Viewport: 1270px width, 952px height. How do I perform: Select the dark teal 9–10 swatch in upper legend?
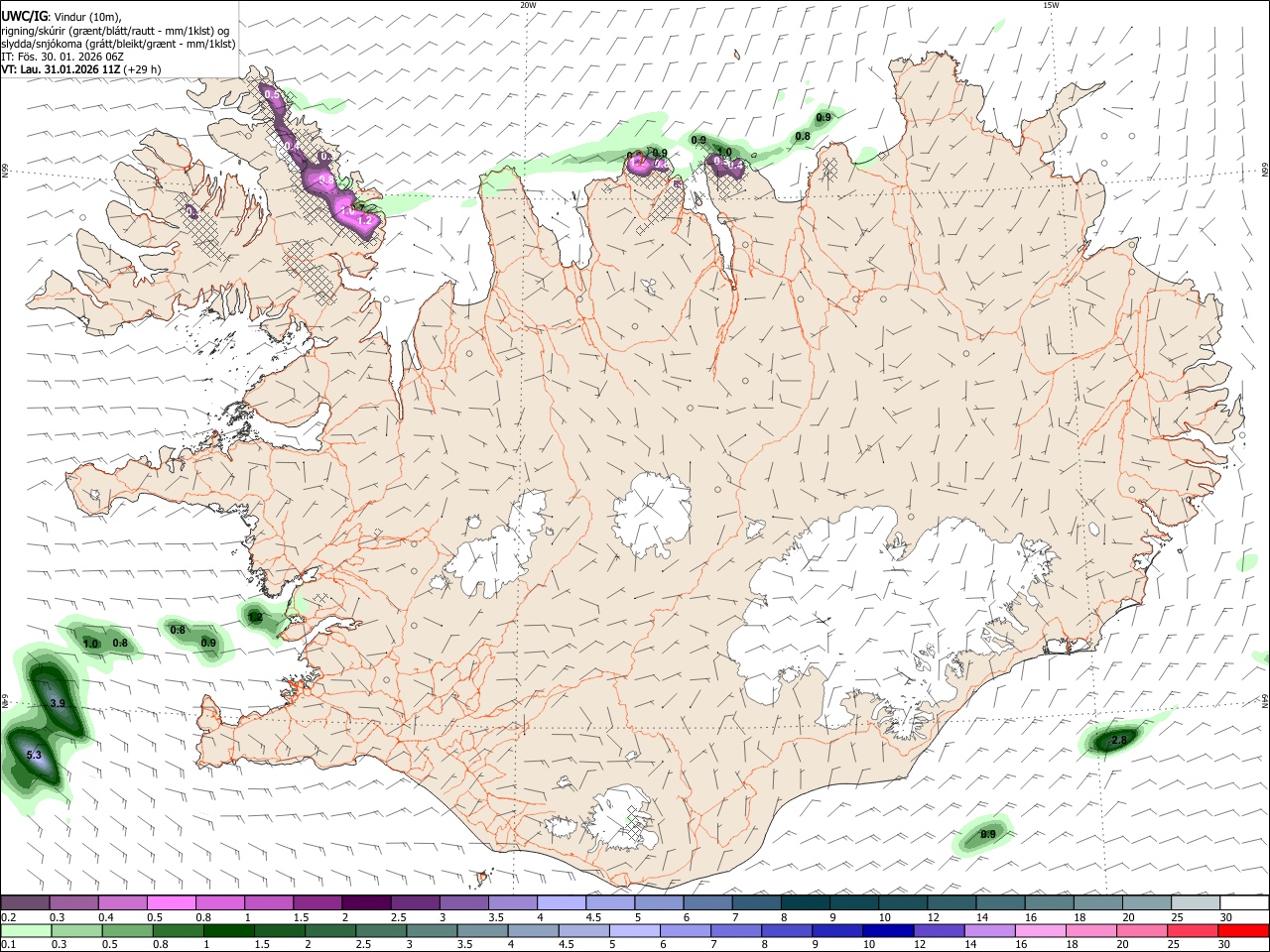coord(853,902)
